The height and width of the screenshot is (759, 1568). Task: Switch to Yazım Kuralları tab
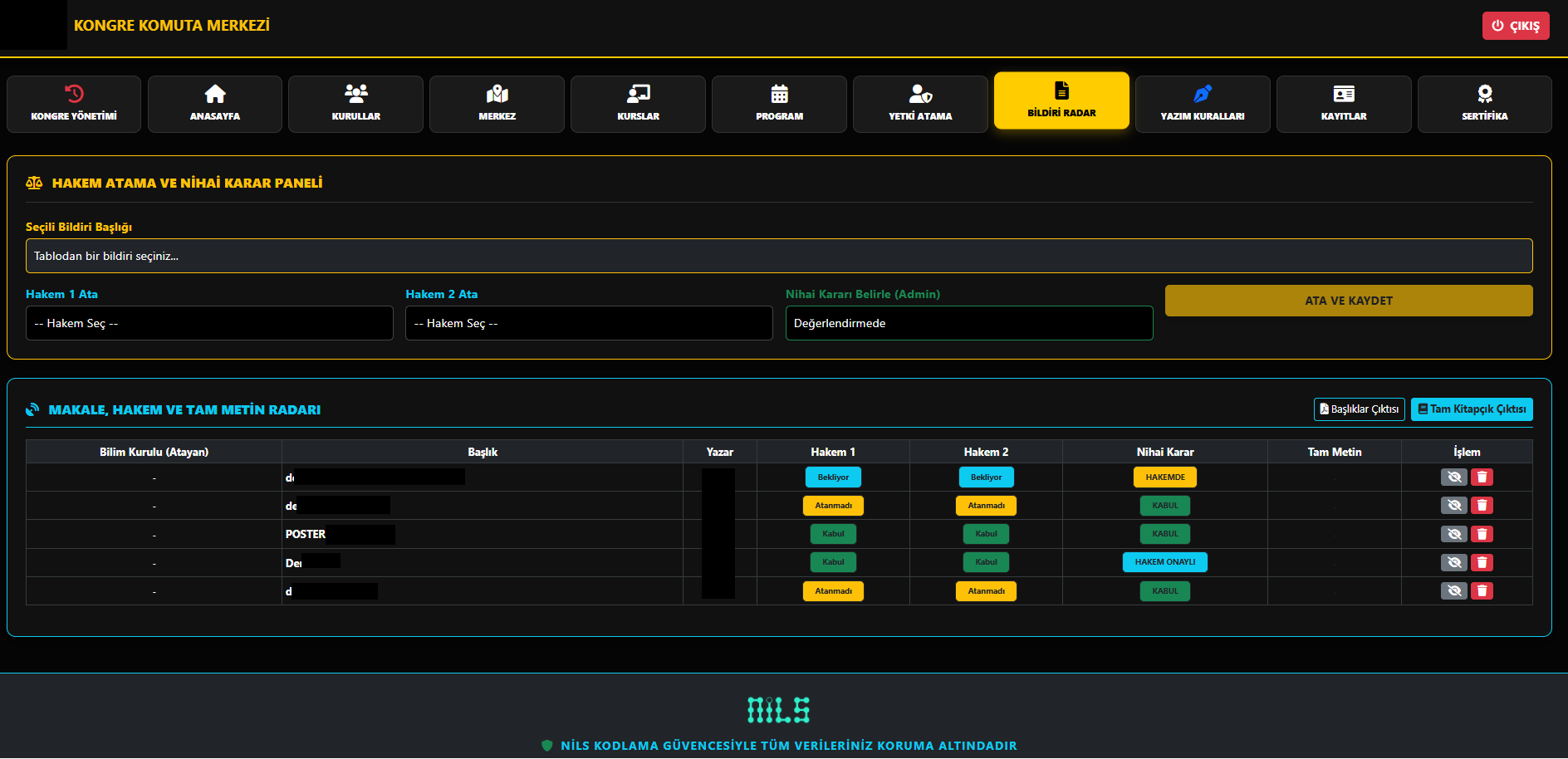click(1203, 104)
